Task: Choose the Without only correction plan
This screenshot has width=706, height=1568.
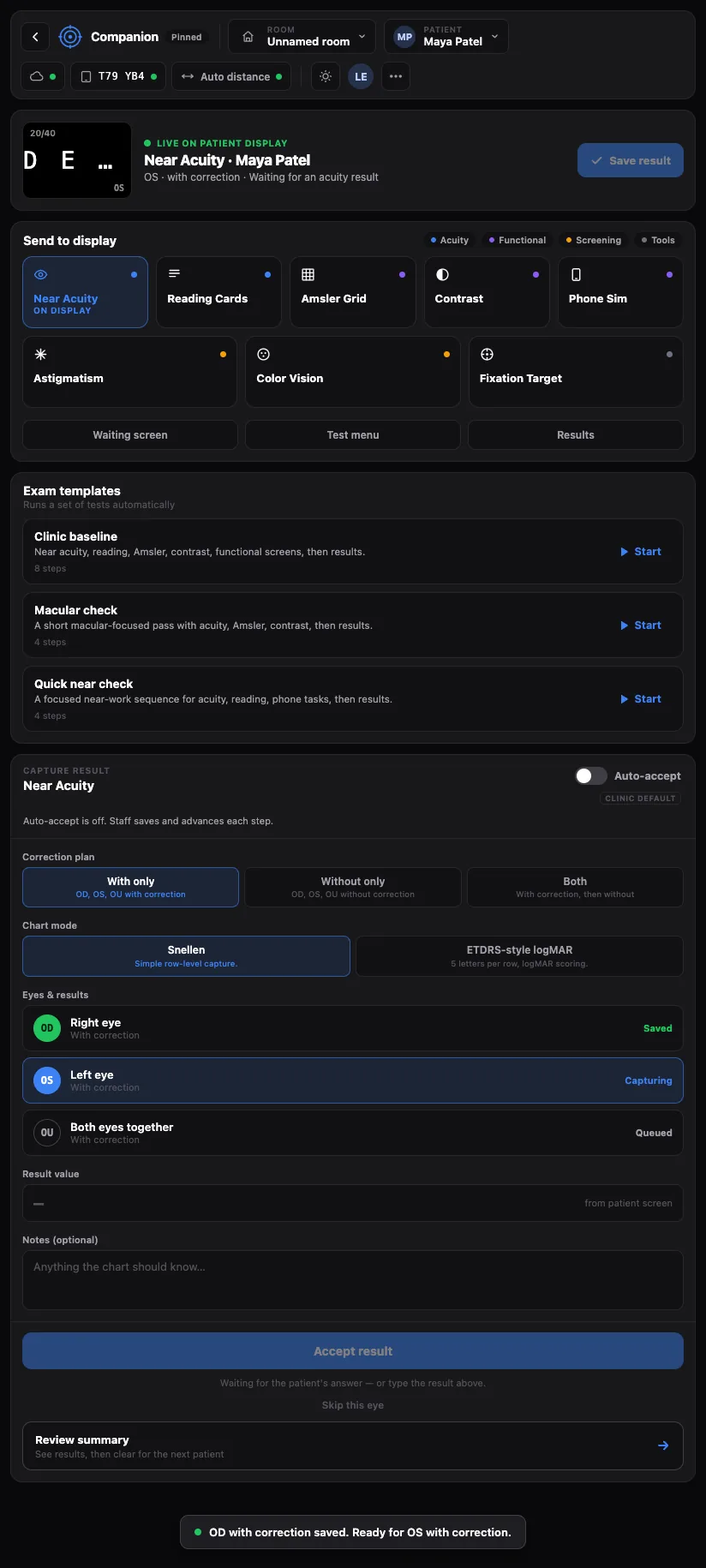Action: point(353,887)
